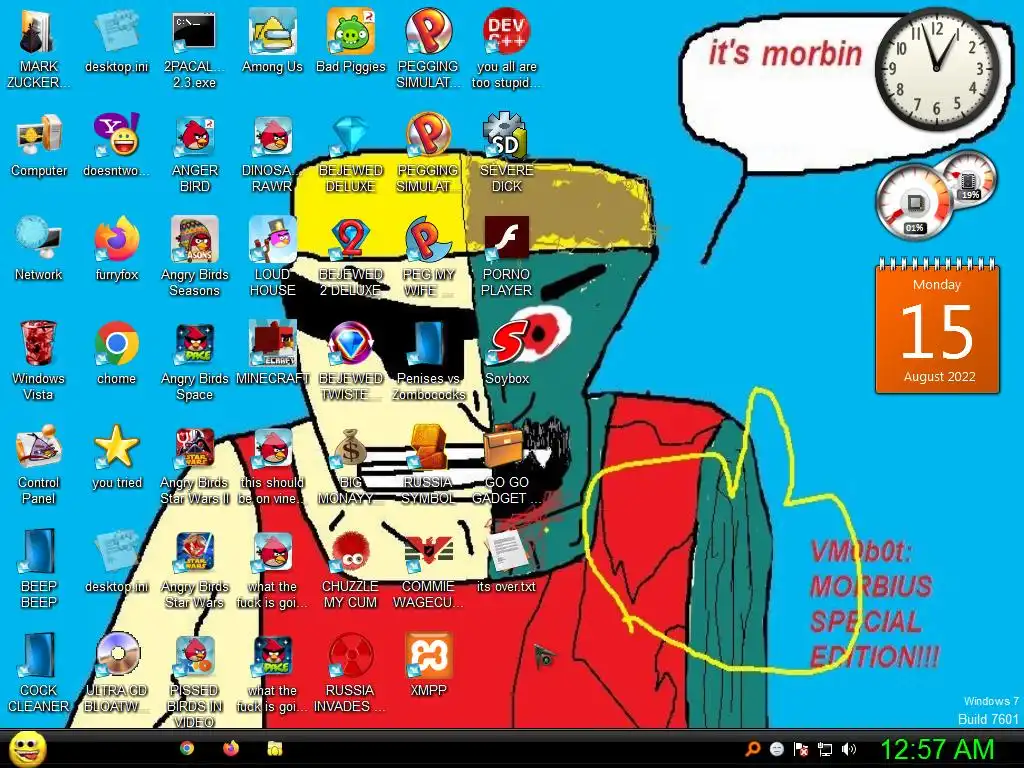The image size is (1024, 768).
Task: Open RUSSIA INVADES radiation icon
Action: [x=351, y=656]
